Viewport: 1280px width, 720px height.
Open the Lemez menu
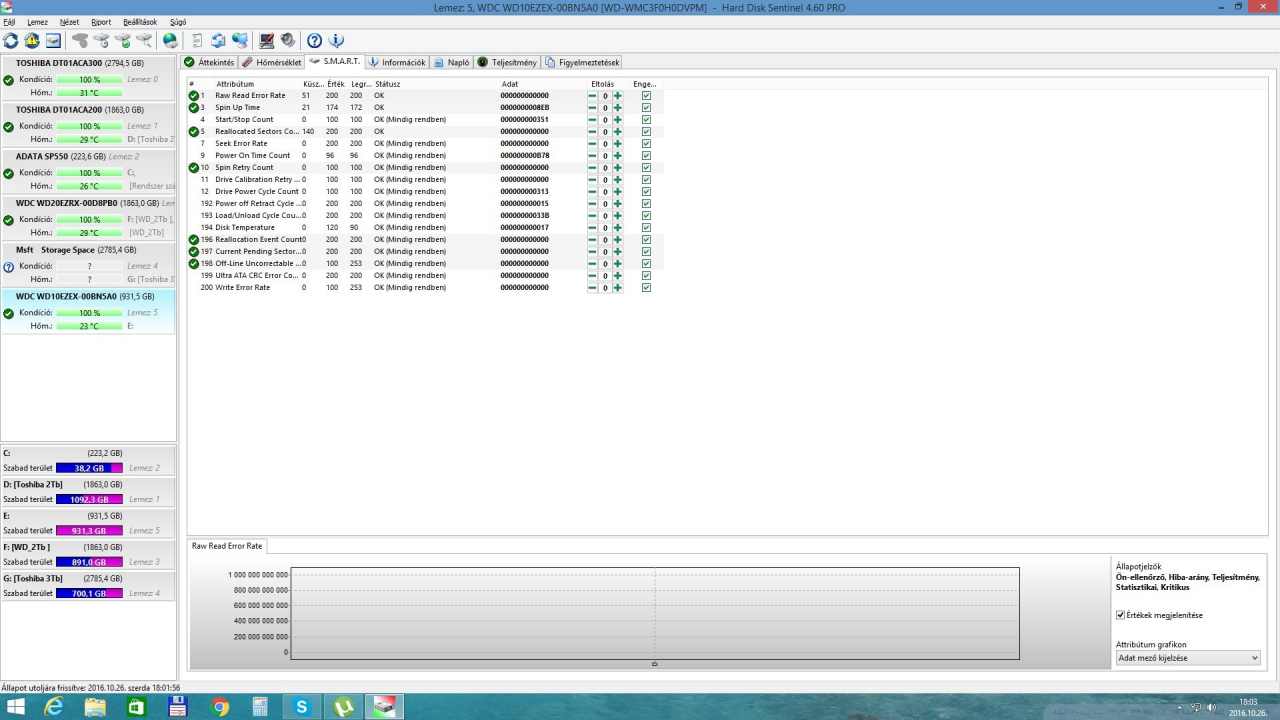tap(37, 21)
